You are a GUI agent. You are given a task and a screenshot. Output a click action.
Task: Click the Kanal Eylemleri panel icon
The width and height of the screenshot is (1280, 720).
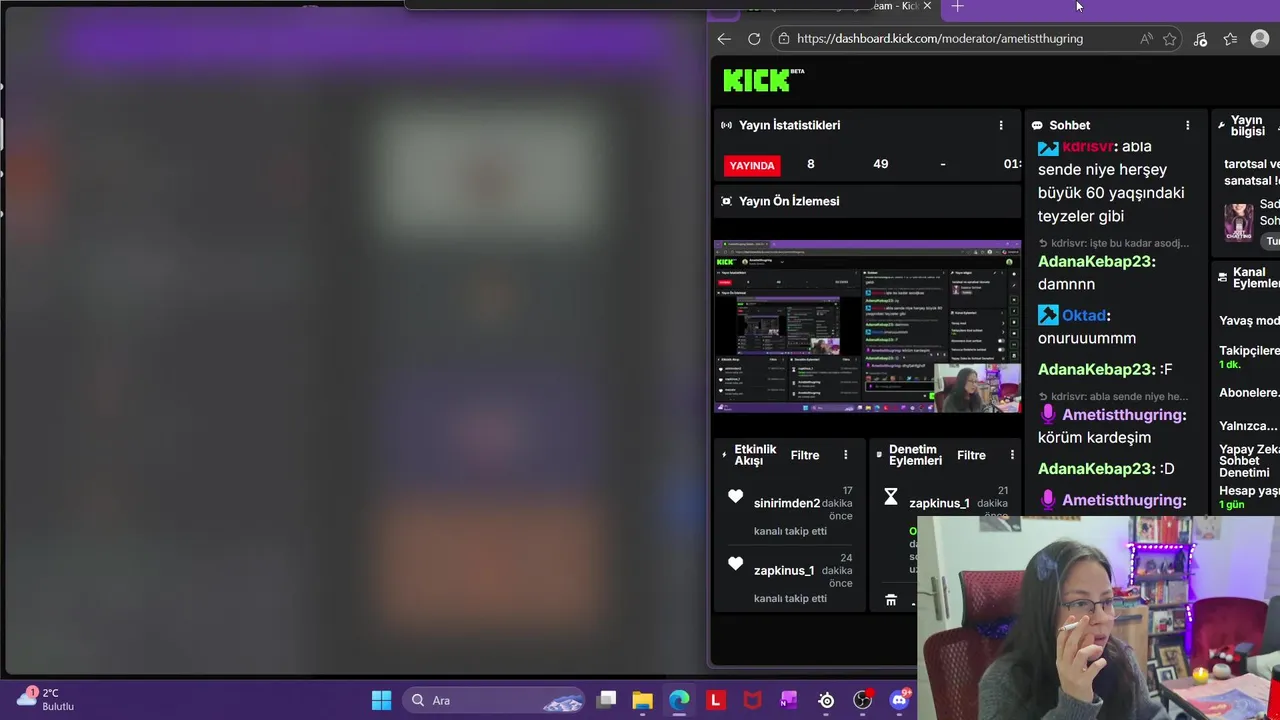1222,277
